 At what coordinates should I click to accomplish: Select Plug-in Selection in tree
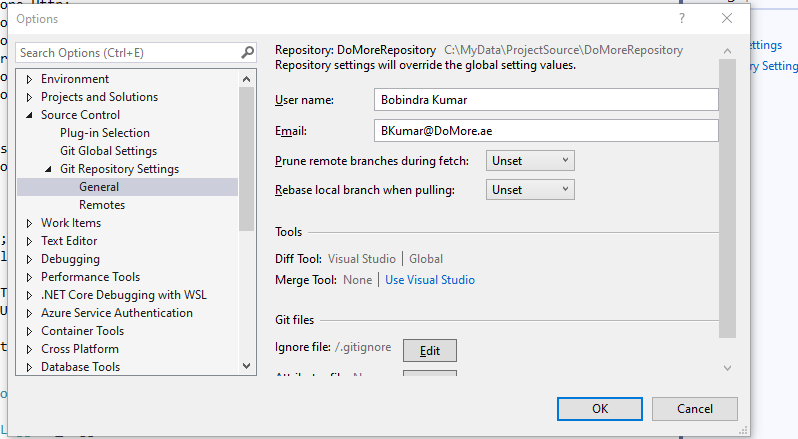click(x=105, y=133)
